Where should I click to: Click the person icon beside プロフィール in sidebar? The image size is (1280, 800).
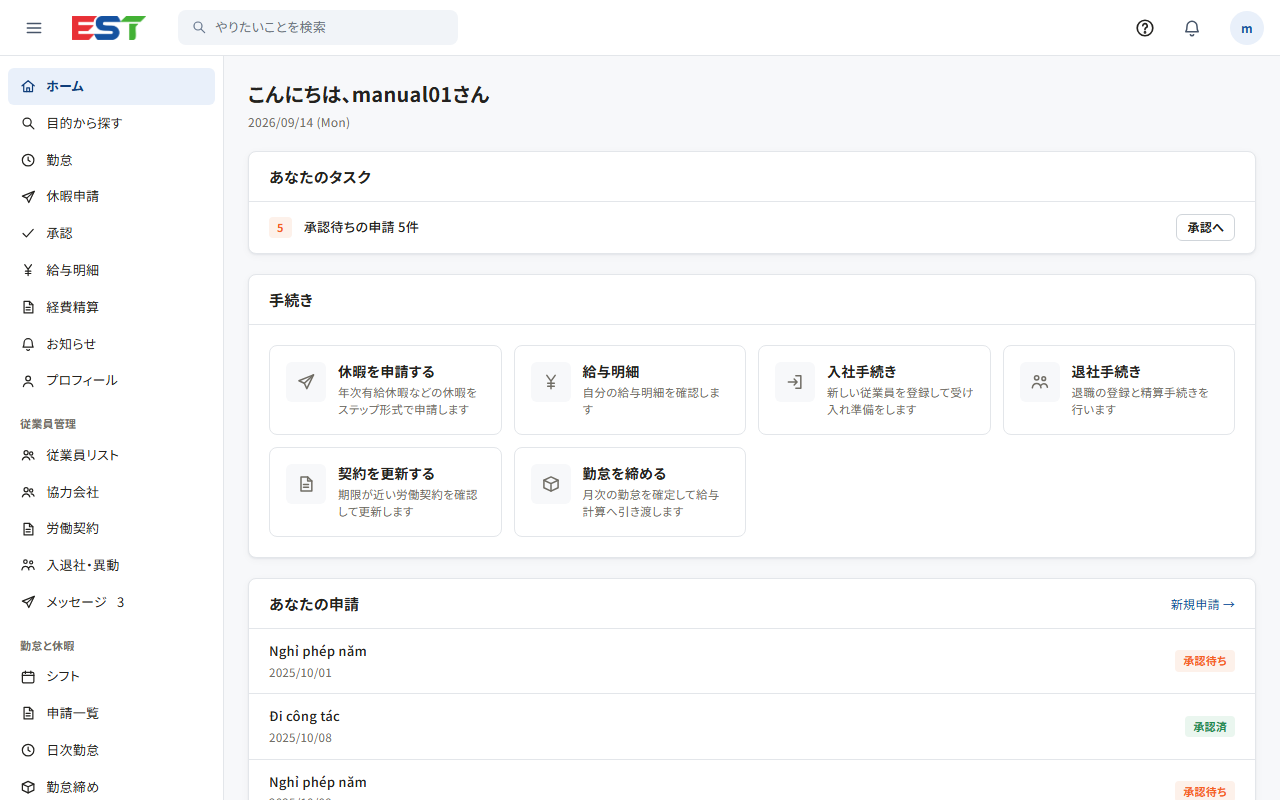[28, 380]
